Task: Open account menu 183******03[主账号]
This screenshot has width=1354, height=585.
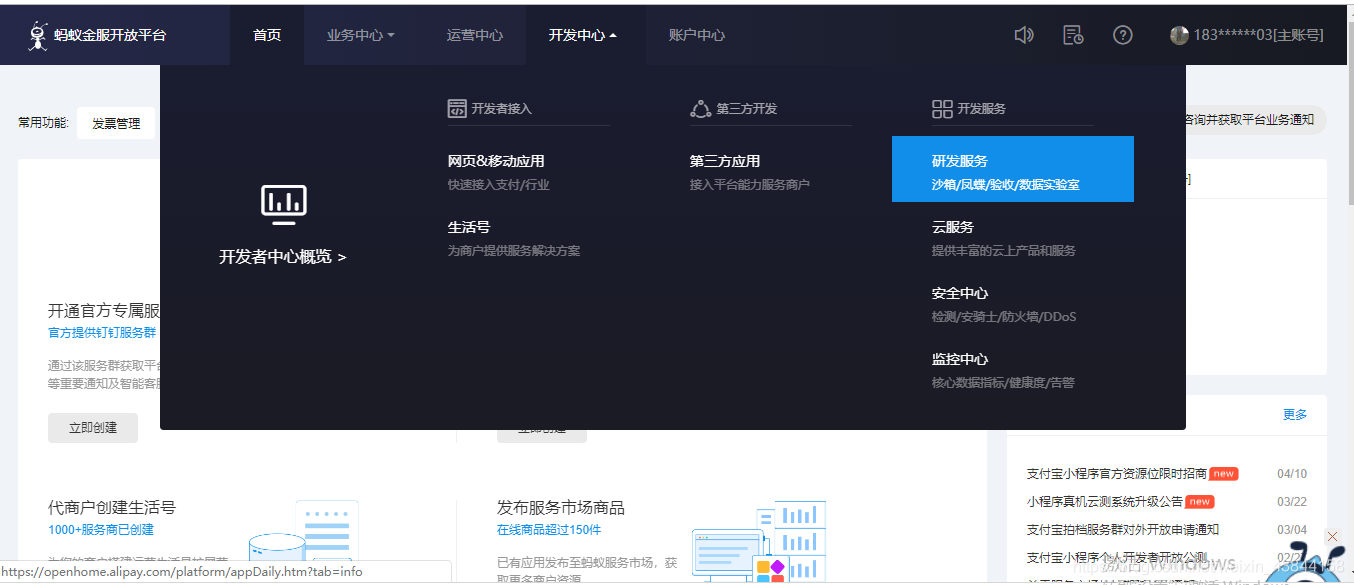Action: [x=1258, y=35]
